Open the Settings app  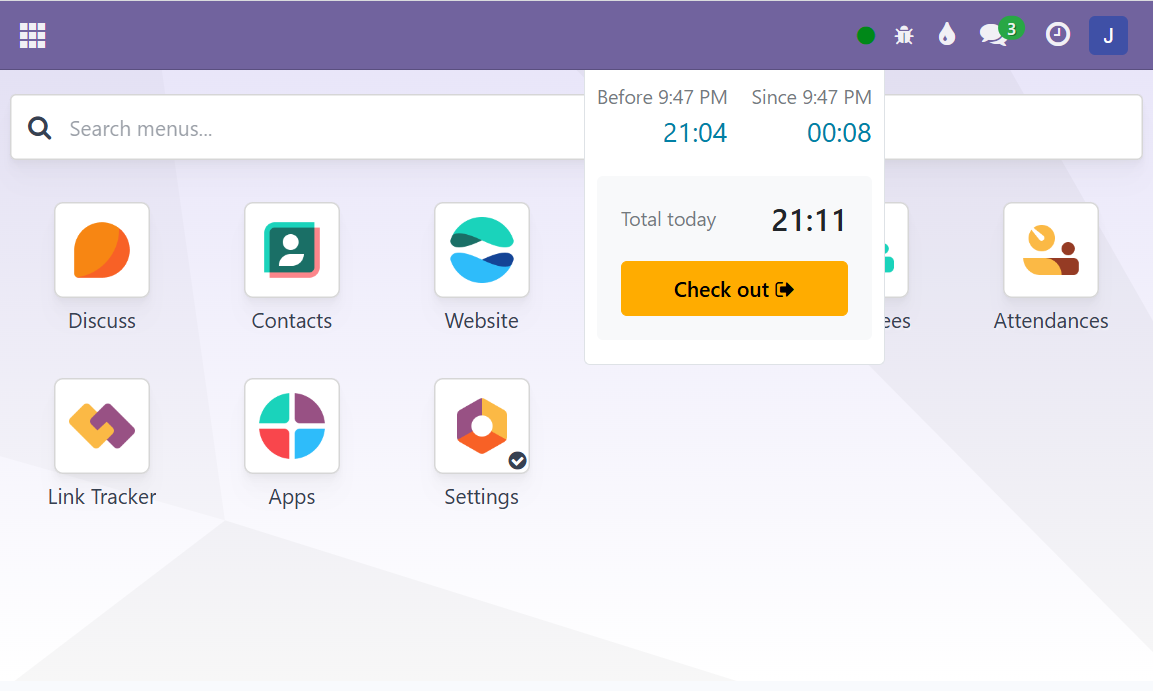tap(481, 425)
